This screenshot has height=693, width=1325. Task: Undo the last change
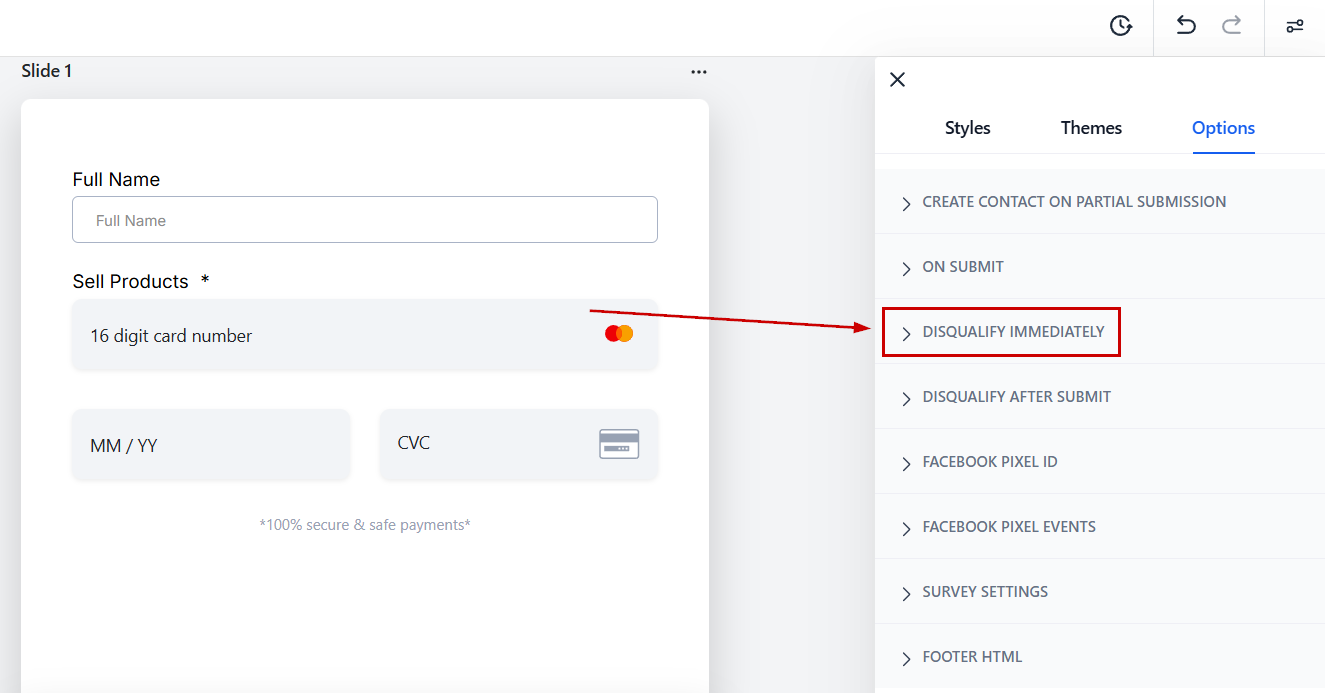1186,25
